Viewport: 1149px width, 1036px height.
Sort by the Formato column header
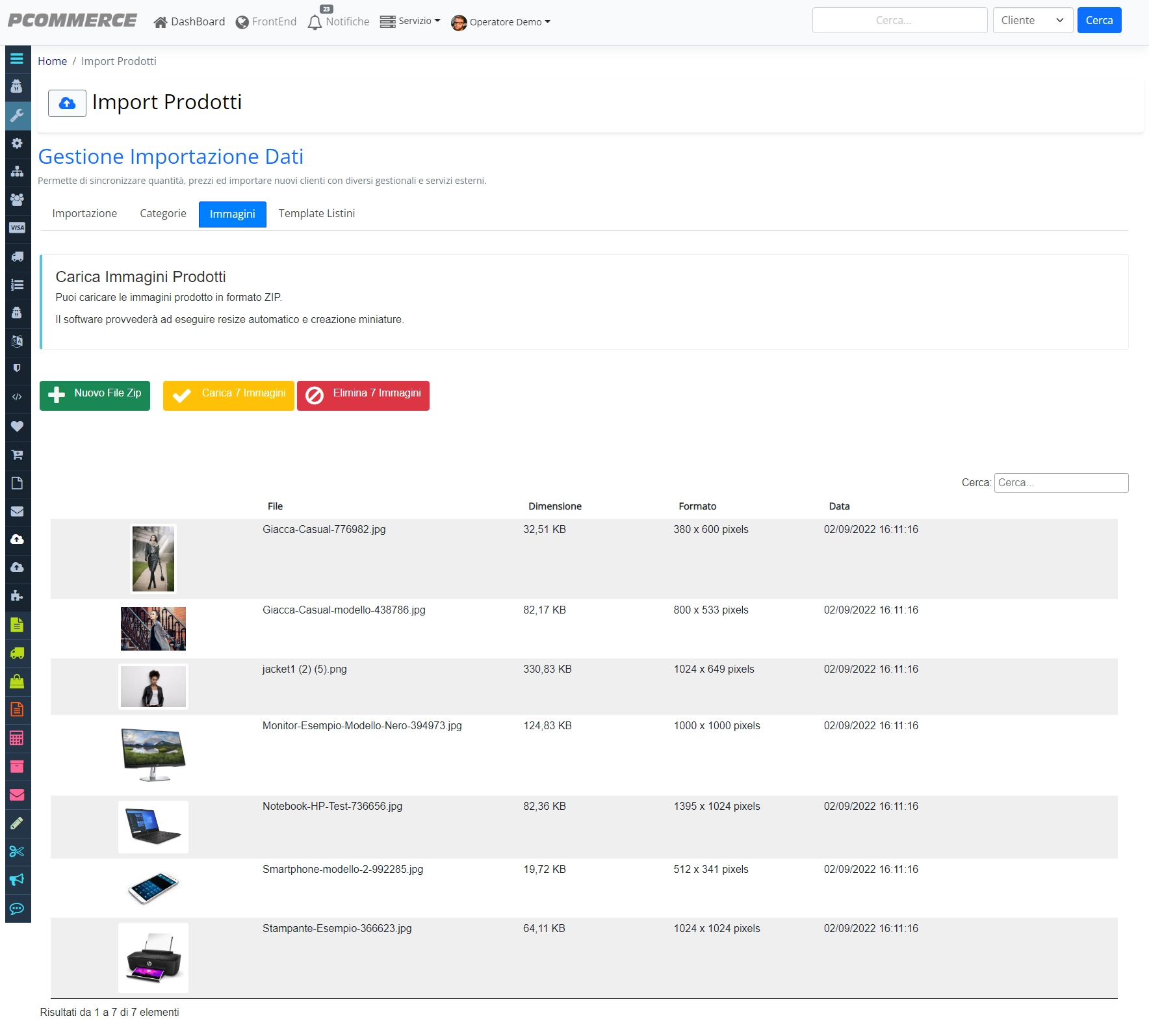coord(697,506)
